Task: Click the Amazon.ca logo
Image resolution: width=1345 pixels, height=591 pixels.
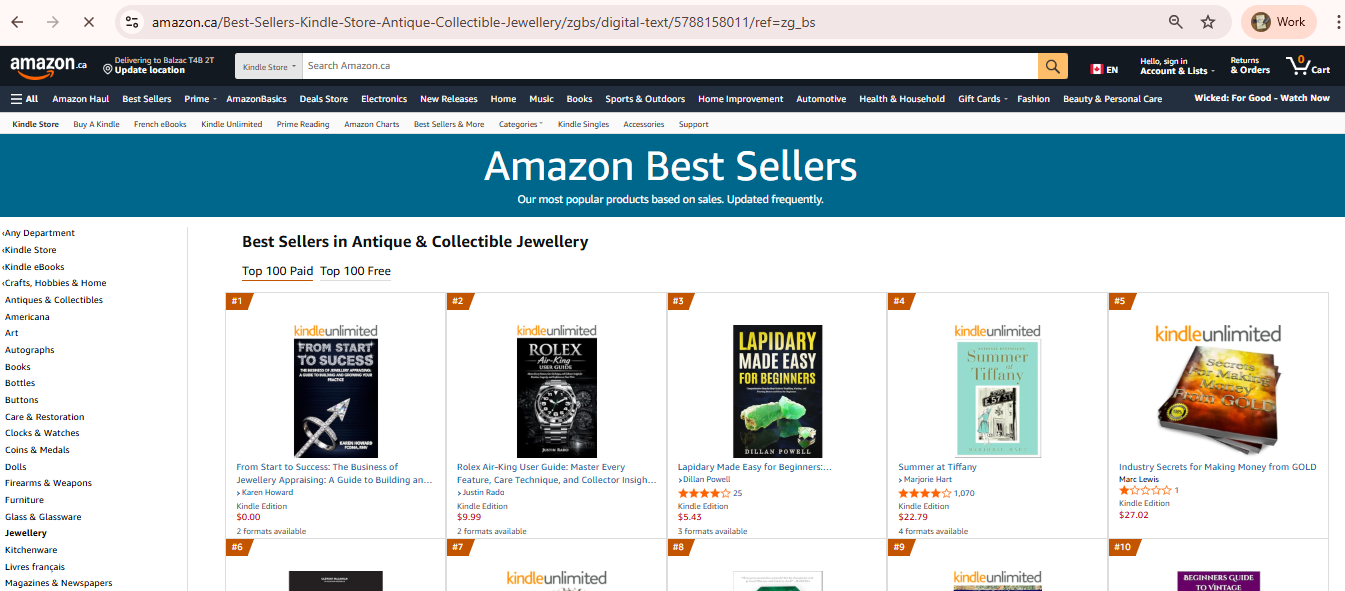Action: pos(48,66)
